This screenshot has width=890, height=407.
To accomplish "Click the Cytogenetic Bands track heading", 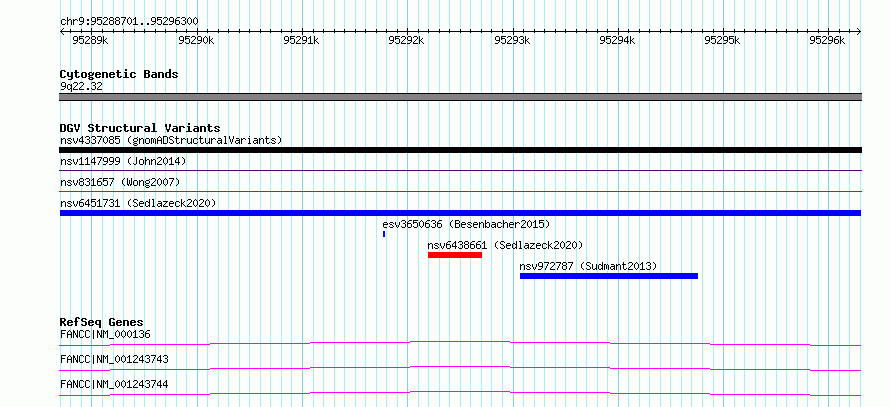I will tap(119, 74).
